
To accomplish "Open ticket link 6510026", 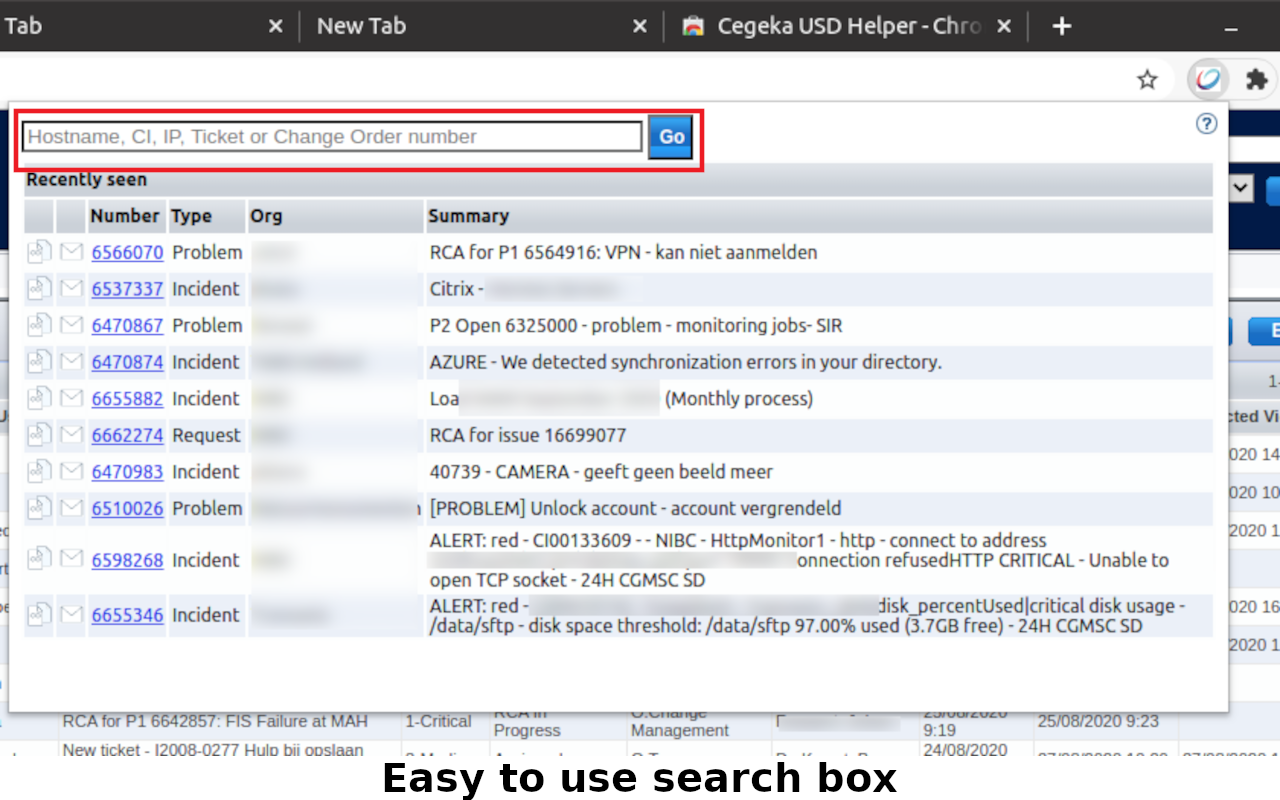I will point(127,509).
